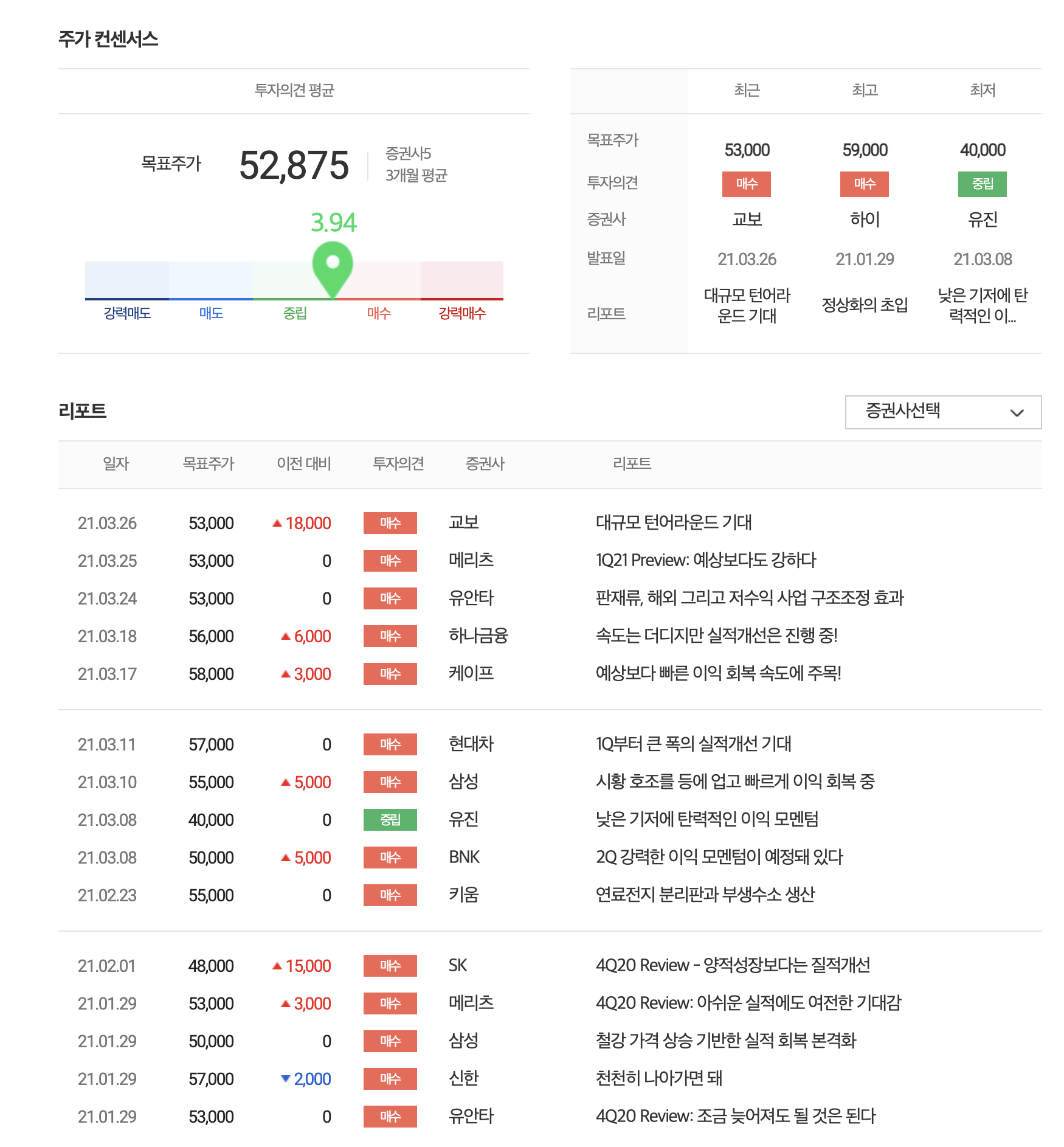The height and width of the screenshot is (1147, 1064).
Task: Open report 1Q21 Preview: 예상보다도 강하다
Action: (x=706, y=560)
